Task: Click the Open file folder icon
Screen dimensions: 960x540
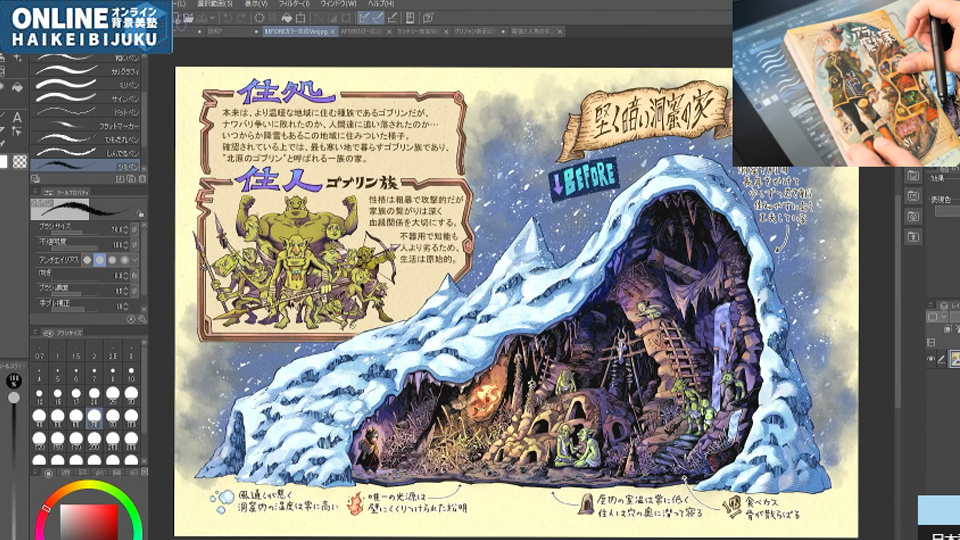Action: [x=189, y=18]
